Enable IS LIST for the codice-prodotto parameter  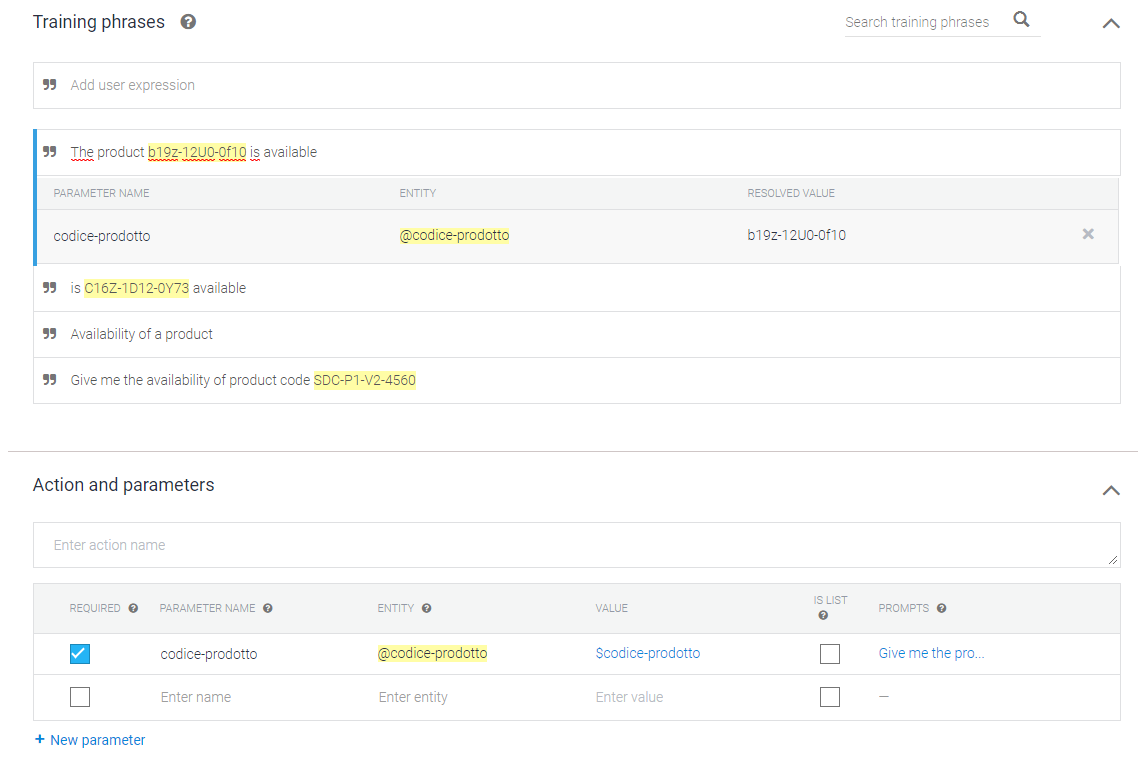[829, 653]
